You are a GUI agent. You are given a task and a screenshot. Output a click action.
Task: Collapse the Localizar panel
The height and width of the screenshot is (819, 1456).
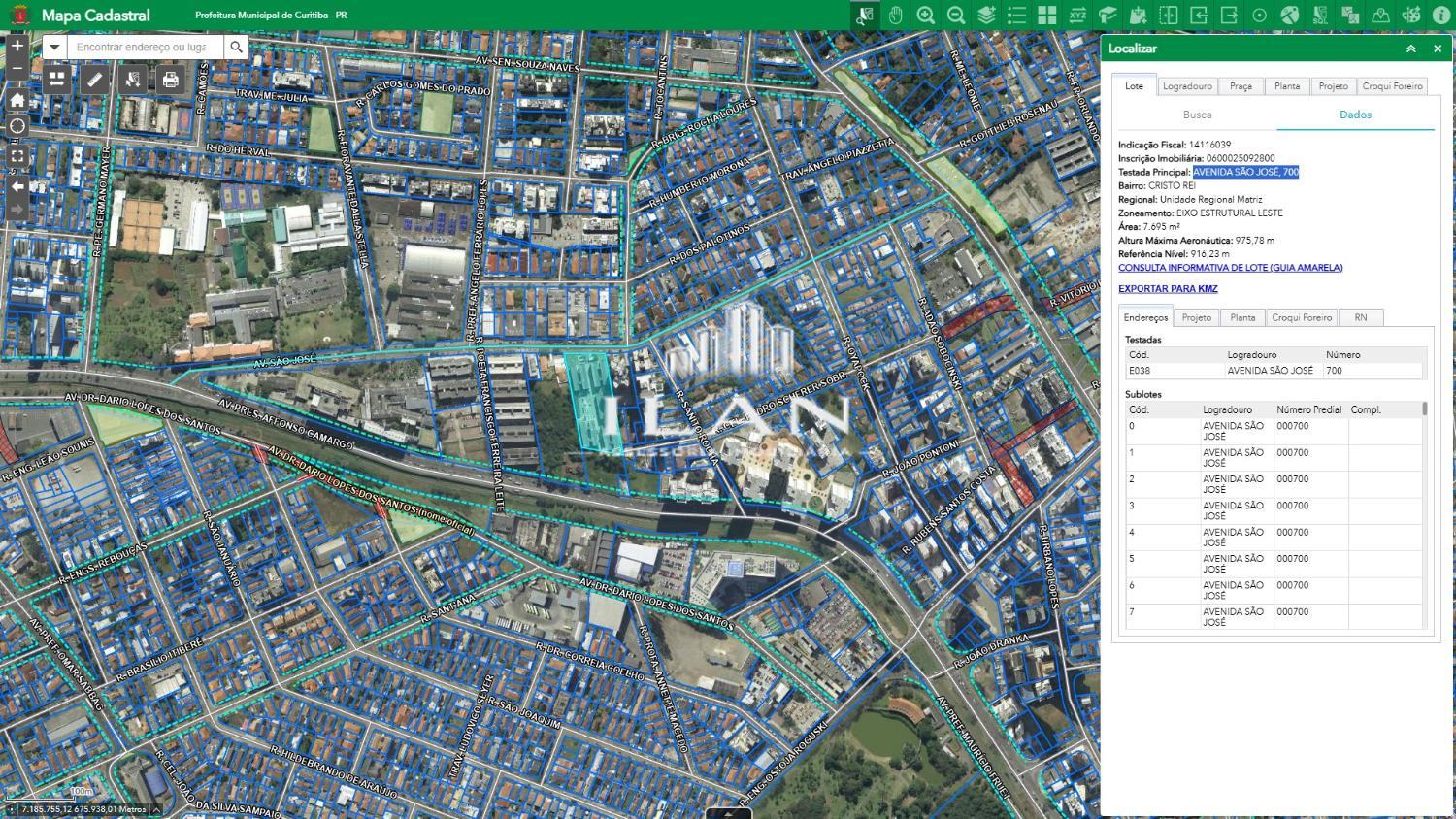click(x=1411, y=49)
